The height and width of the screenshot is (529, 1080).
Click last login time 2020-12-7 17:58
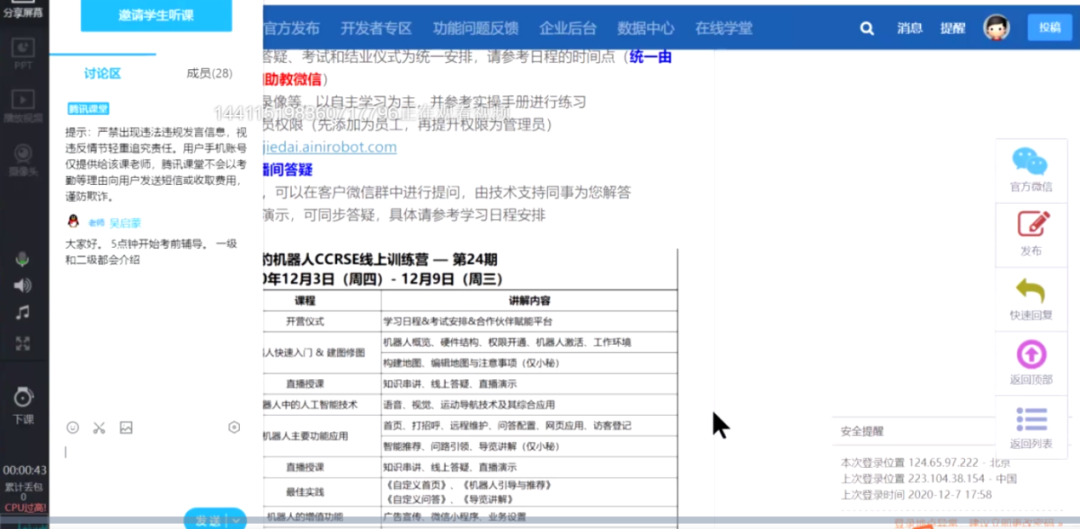(x=951, y=495)
